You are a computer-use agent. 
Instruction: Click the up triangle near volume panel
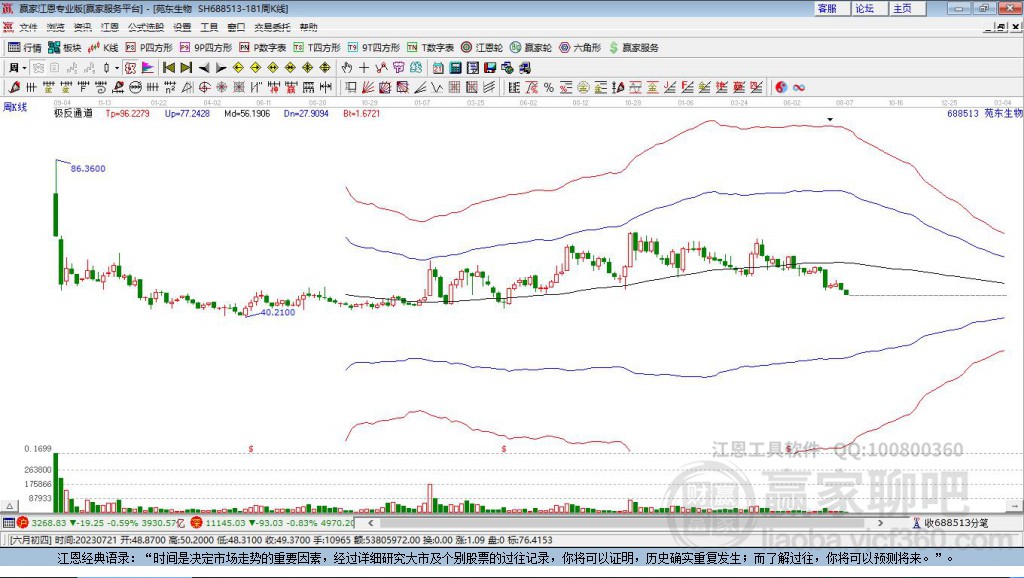(9, 506)
